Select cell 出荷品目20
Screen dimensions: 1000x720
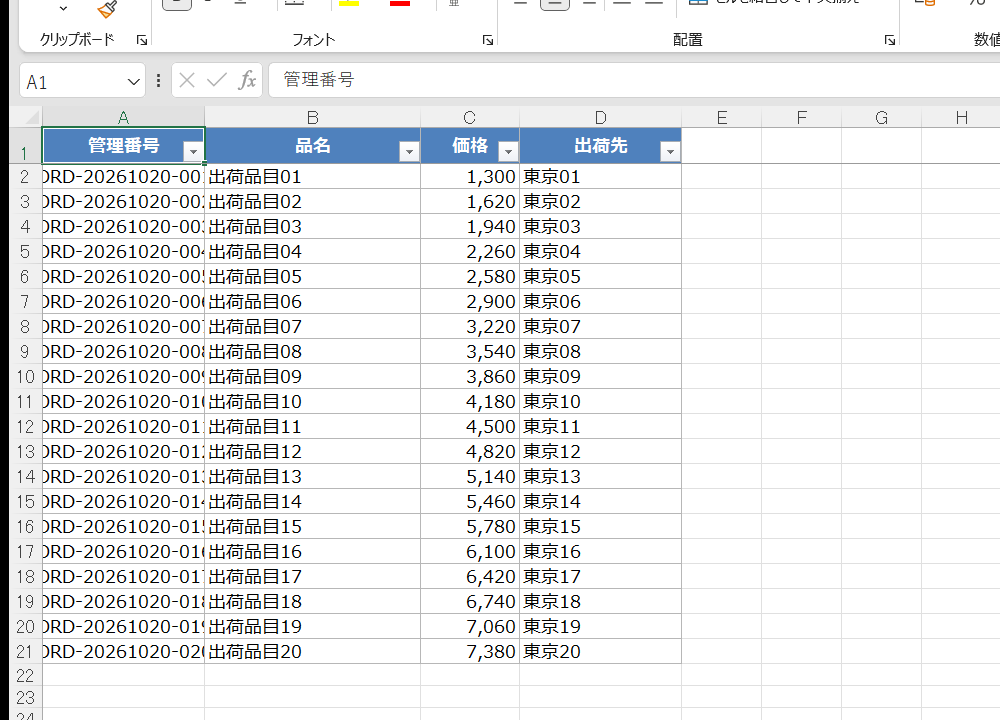point(312,652)
